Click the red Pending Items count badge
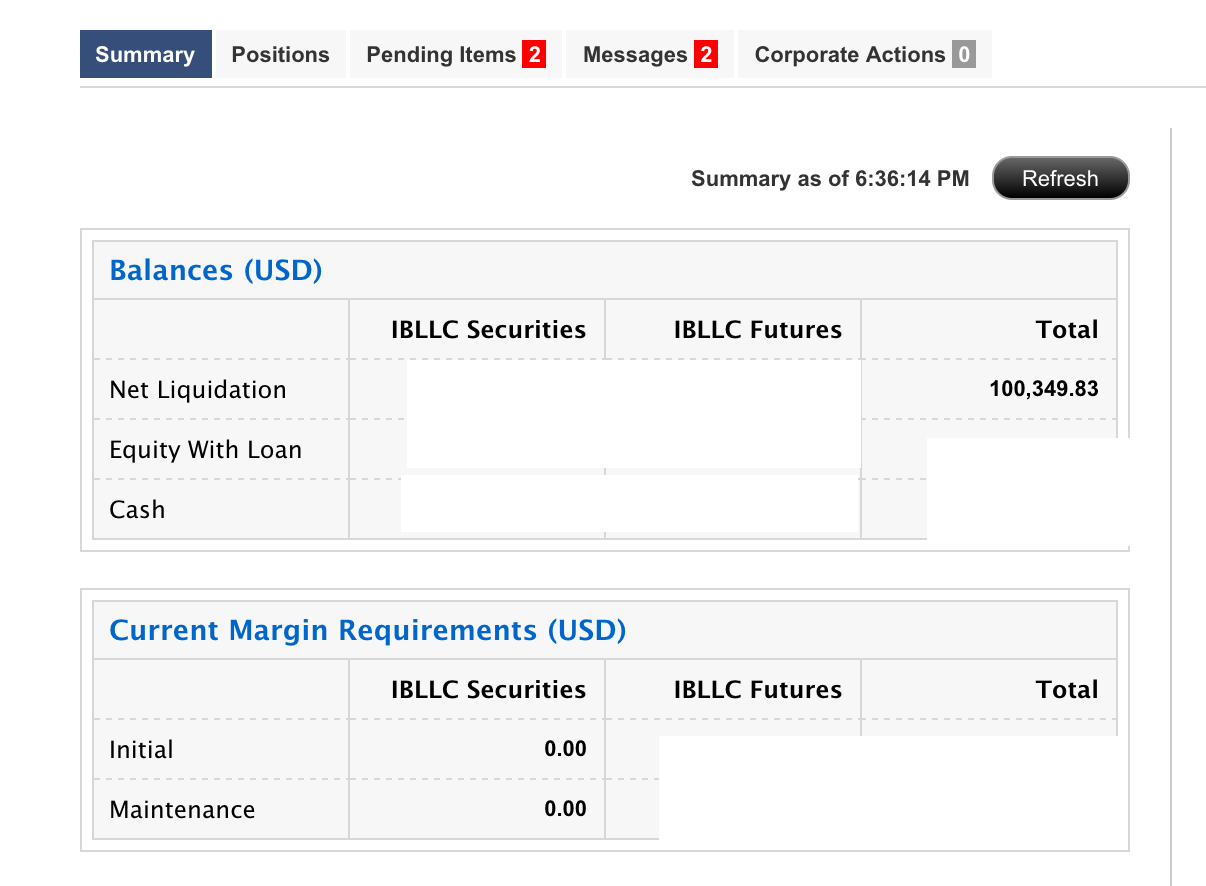This screenshot has height=886, width=1206. (x=534, y=55)
